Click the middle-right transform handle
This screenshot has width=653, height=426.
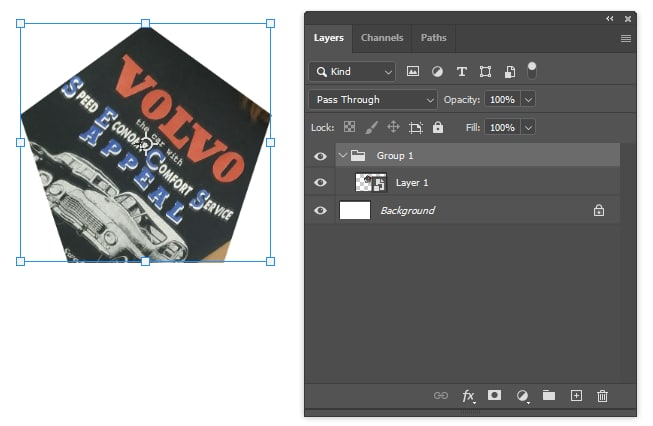[x=270, y=142]
